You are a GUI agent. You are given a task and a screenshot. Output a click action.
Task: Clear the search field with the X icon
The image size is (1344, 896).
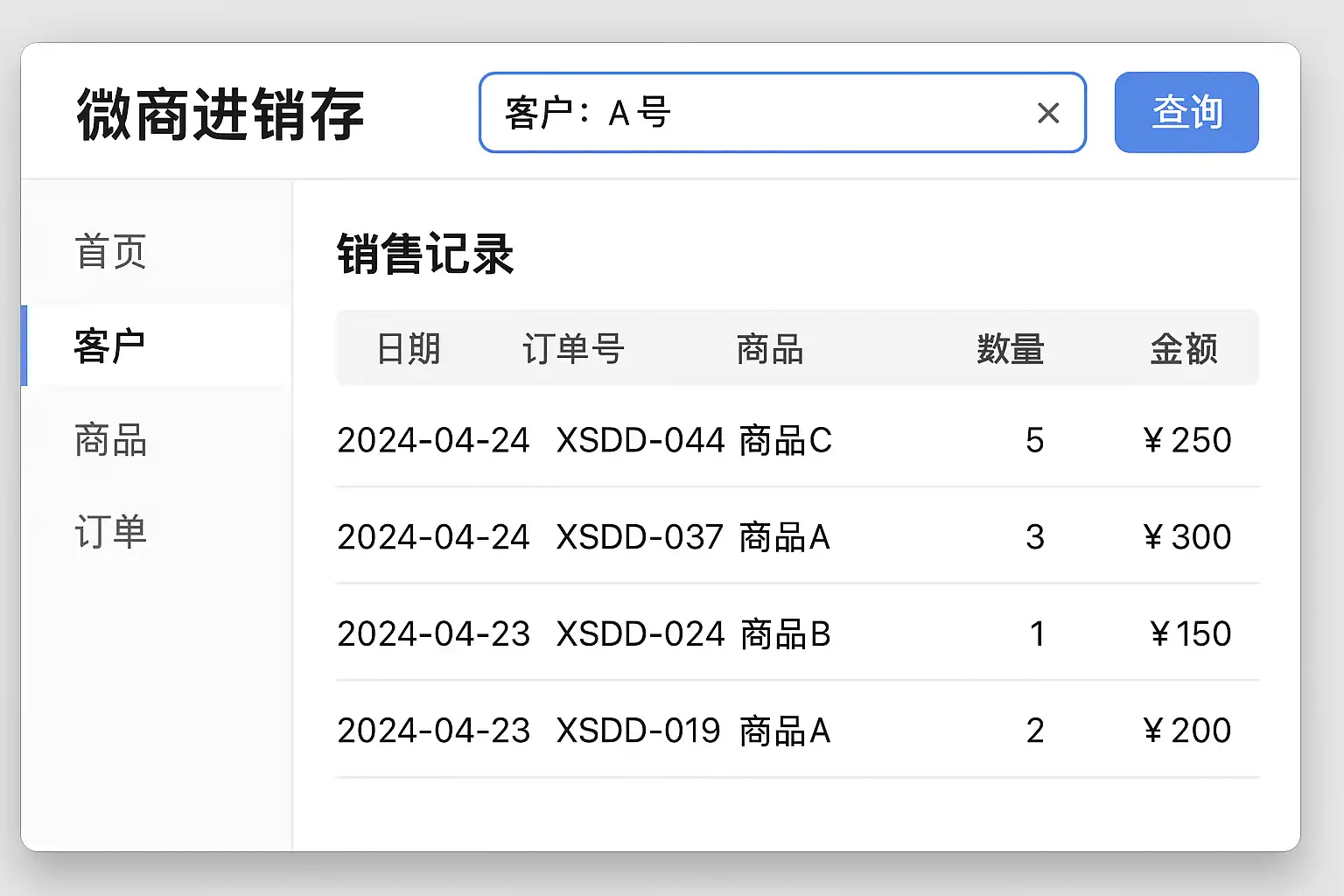pos(1048,113)
